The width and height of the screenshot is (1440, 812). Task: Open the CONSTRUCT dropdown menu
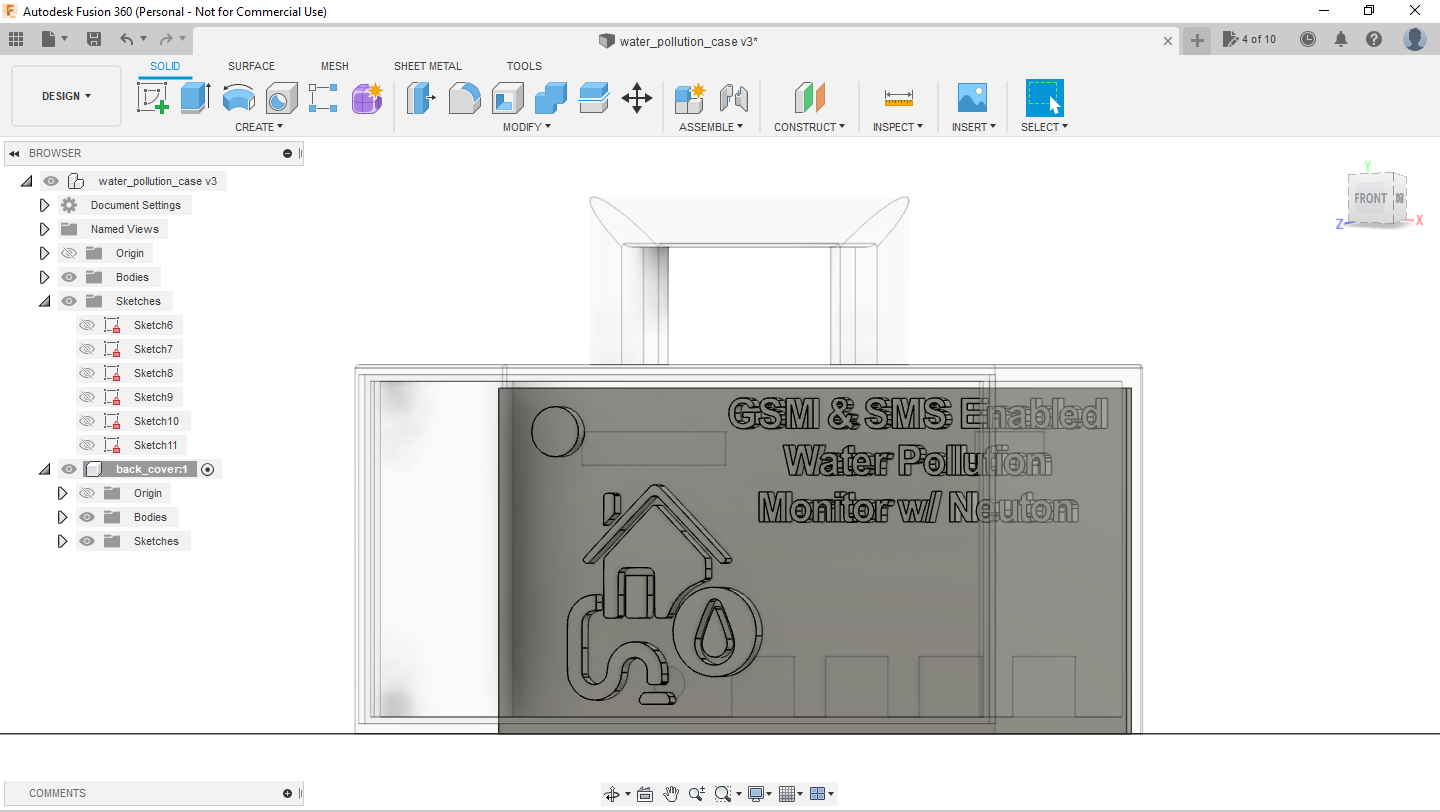809,127
